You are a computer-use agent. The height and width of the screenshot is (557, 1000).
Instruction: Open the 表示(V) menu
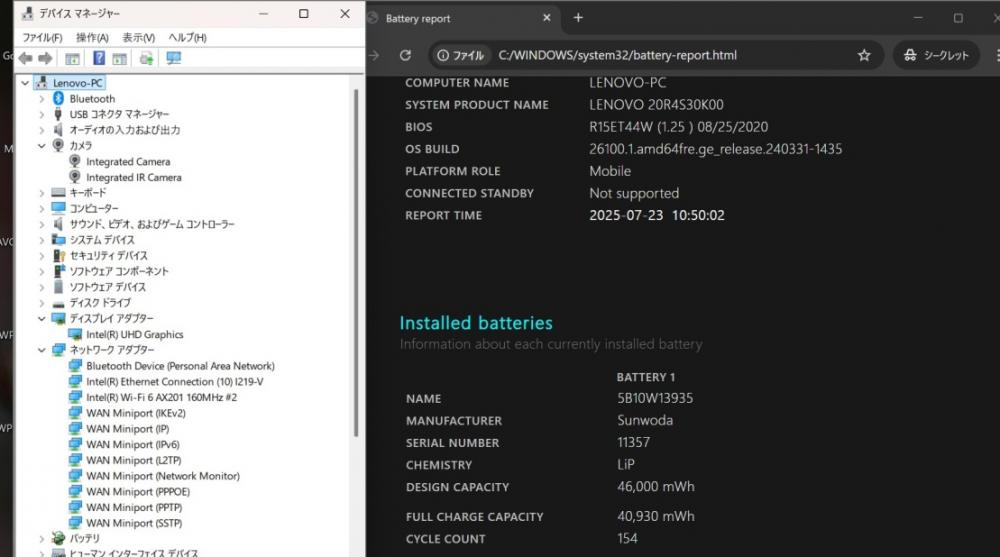pos(138,38)
